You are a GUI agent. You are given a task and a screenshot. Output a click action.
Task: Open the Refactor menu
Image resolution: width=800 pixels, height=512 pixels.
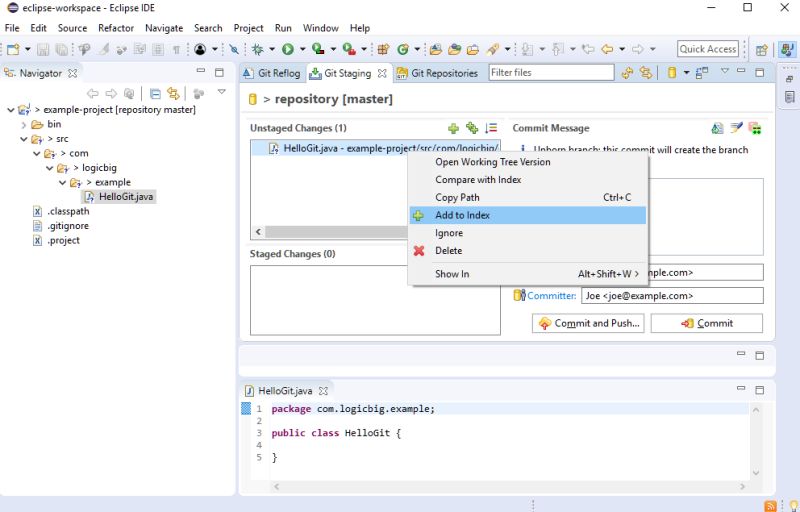tap(116, 28)
